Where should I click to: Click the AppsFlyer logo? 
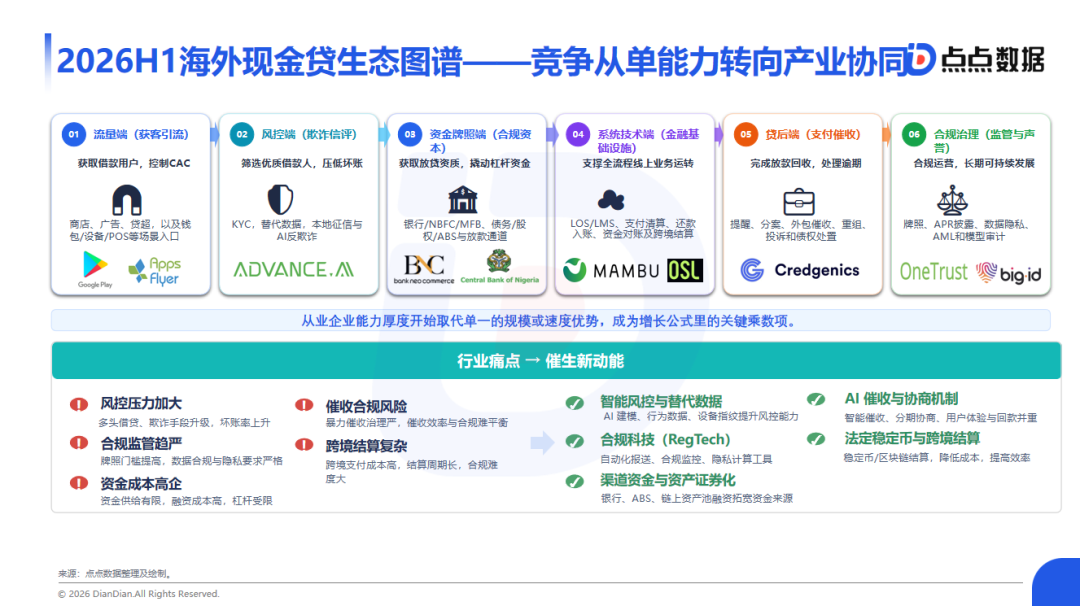[x=155, y=271]
